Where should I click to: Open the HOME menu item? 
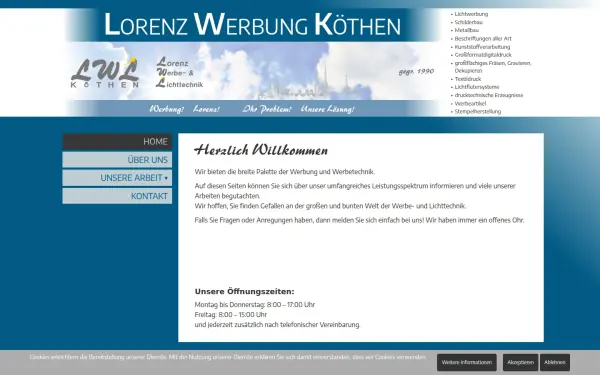tap(117, 142)
